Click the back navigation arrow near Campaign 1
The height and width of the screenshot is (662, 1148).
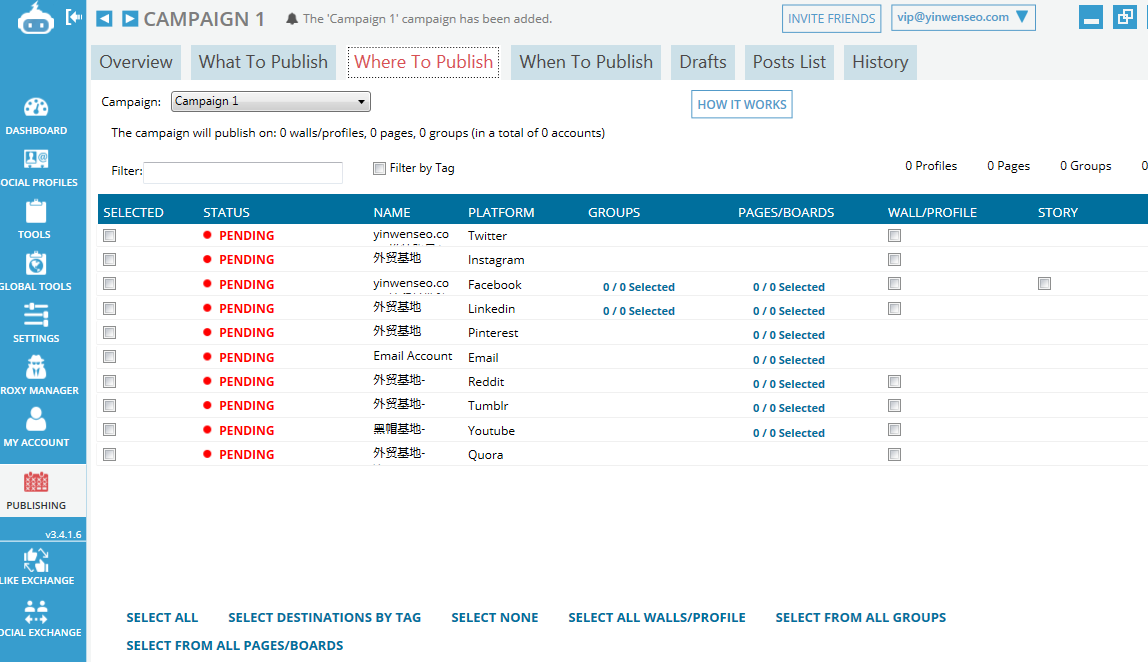tap(104, 17)
